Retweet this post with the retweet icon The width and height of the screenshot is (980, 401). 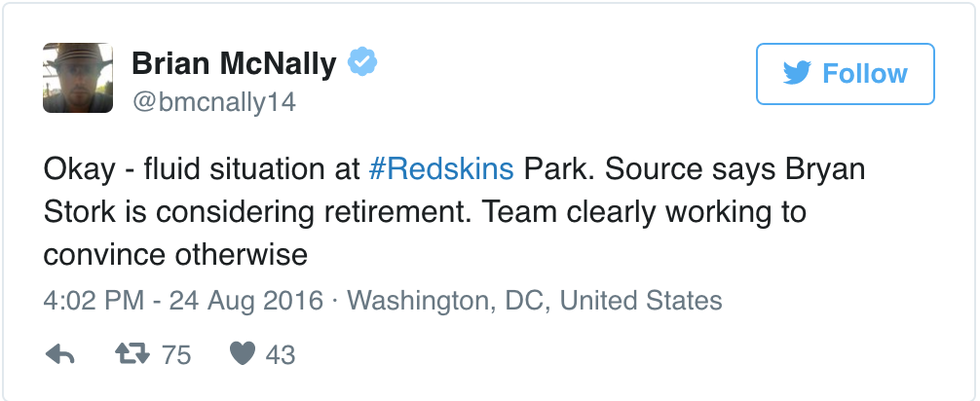(132, 354)
